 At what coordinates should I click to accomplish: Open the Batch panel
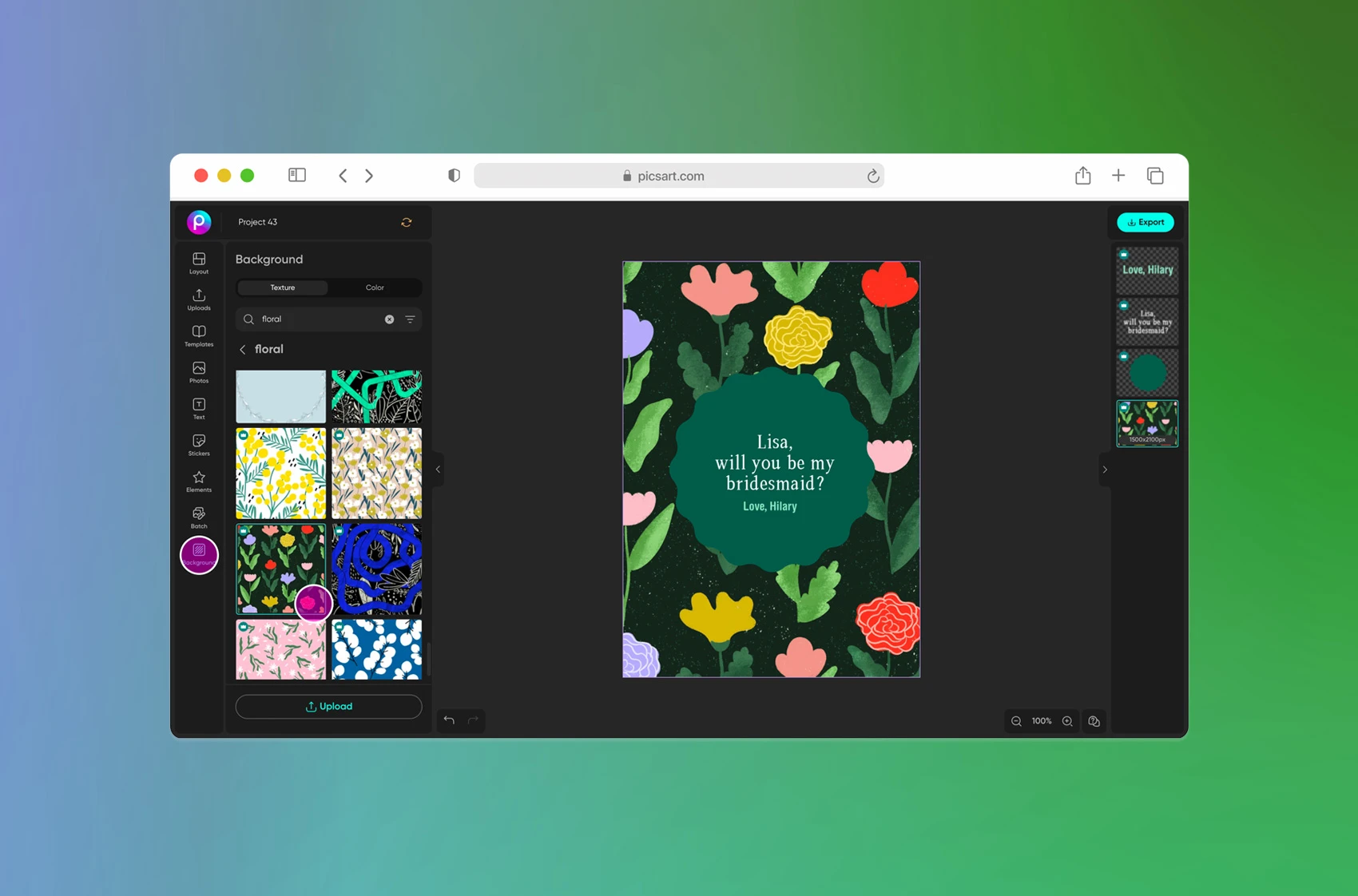click(197, 515)
